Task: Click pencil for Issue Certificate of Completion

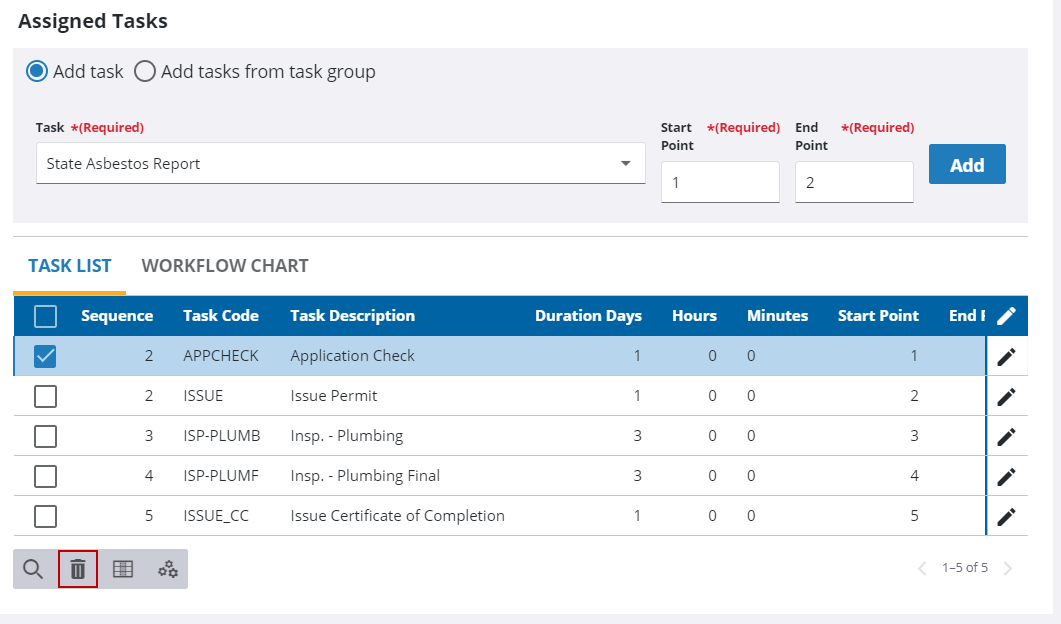Action: tap(1006, 516)
